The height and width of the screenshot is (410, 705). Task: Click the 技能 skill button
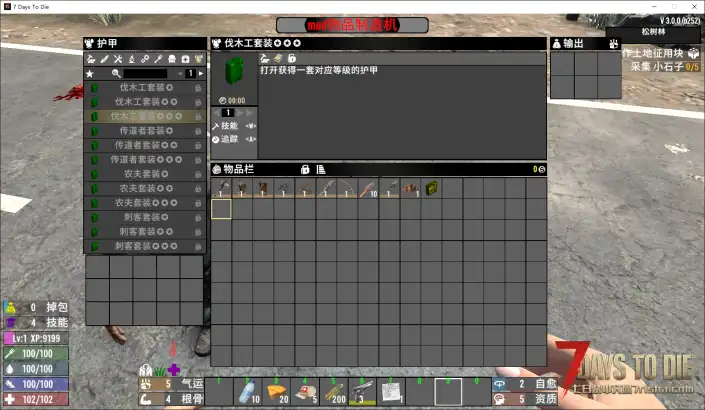[x=234, y=126]
